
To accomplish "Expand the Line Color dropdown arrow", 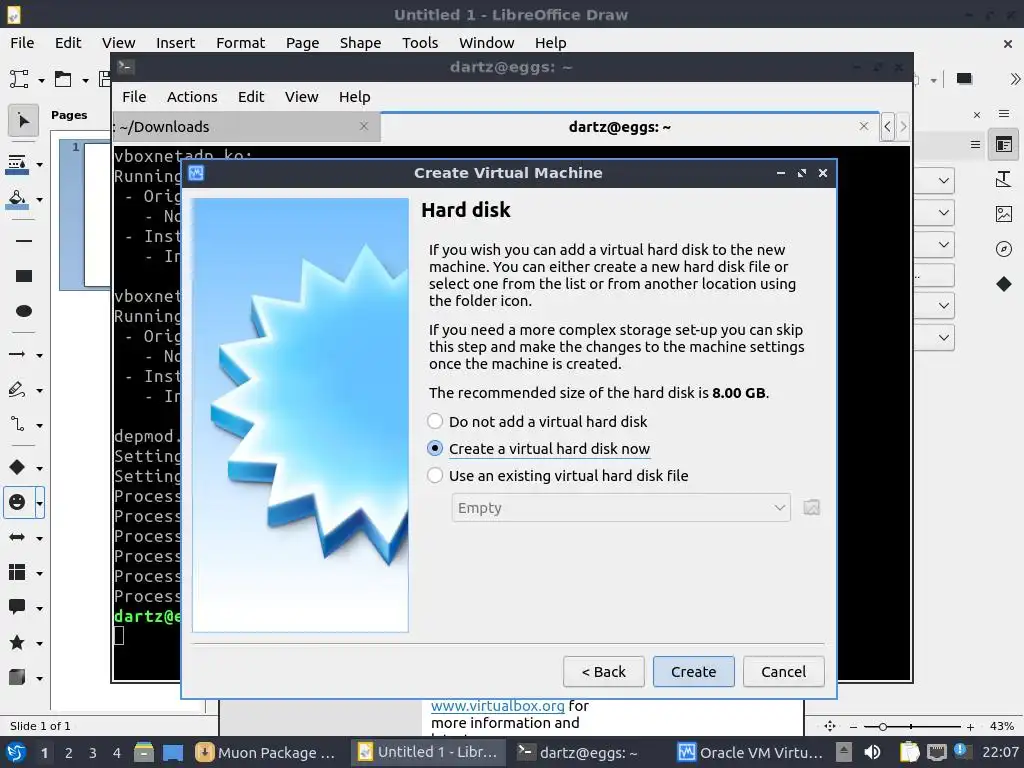I will [40, 165].
